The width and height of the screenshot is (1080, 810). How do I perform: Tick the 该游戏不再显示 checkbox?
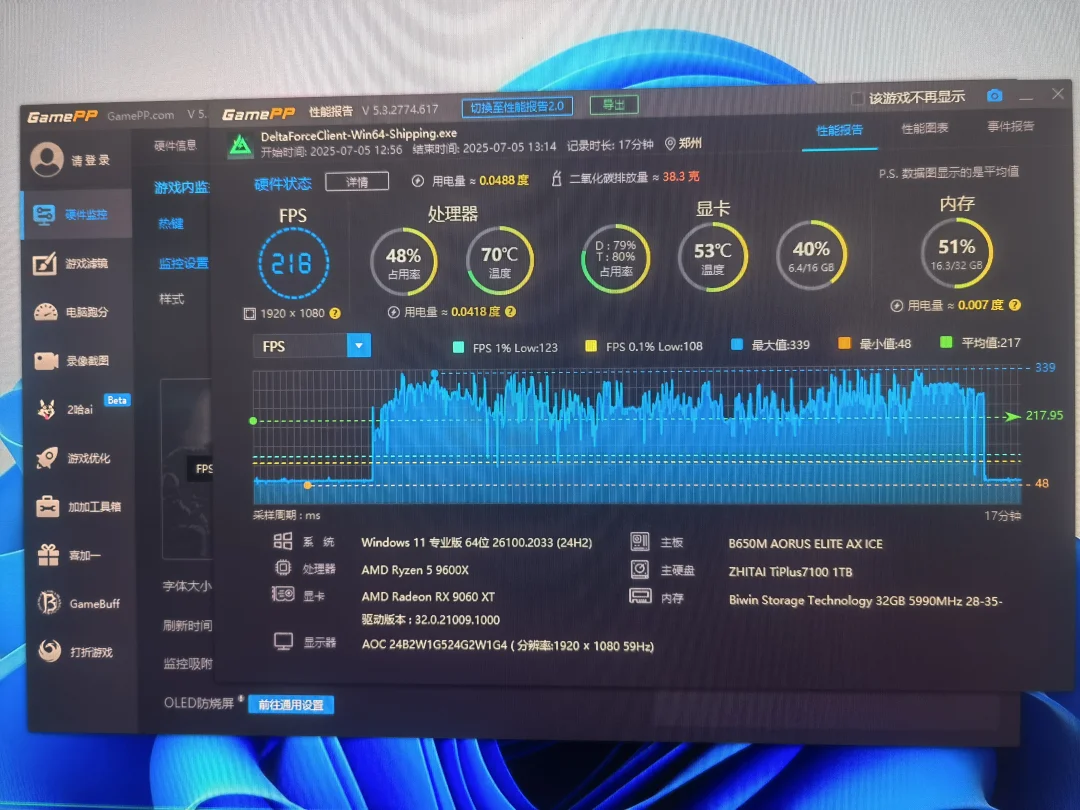point(858,98)
